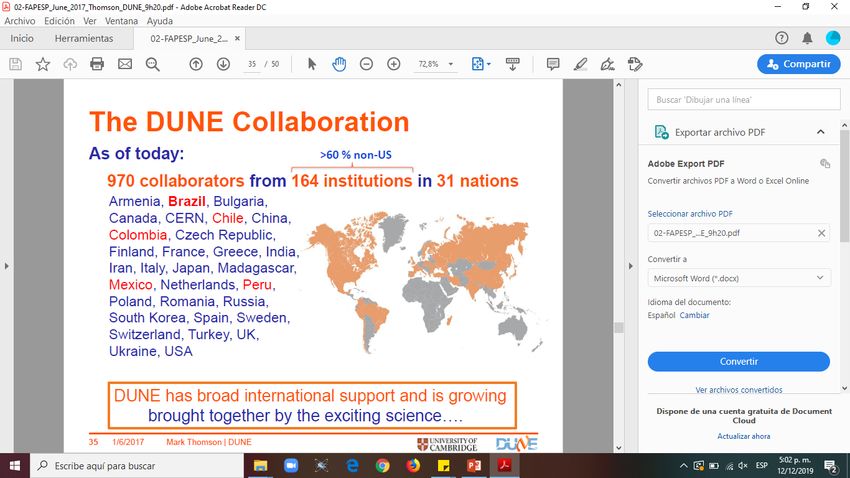This screenshot has width=850, height=478.
Task: Zoom in with the plus icon
Action: pyautogui.click(x=394, y=64)
